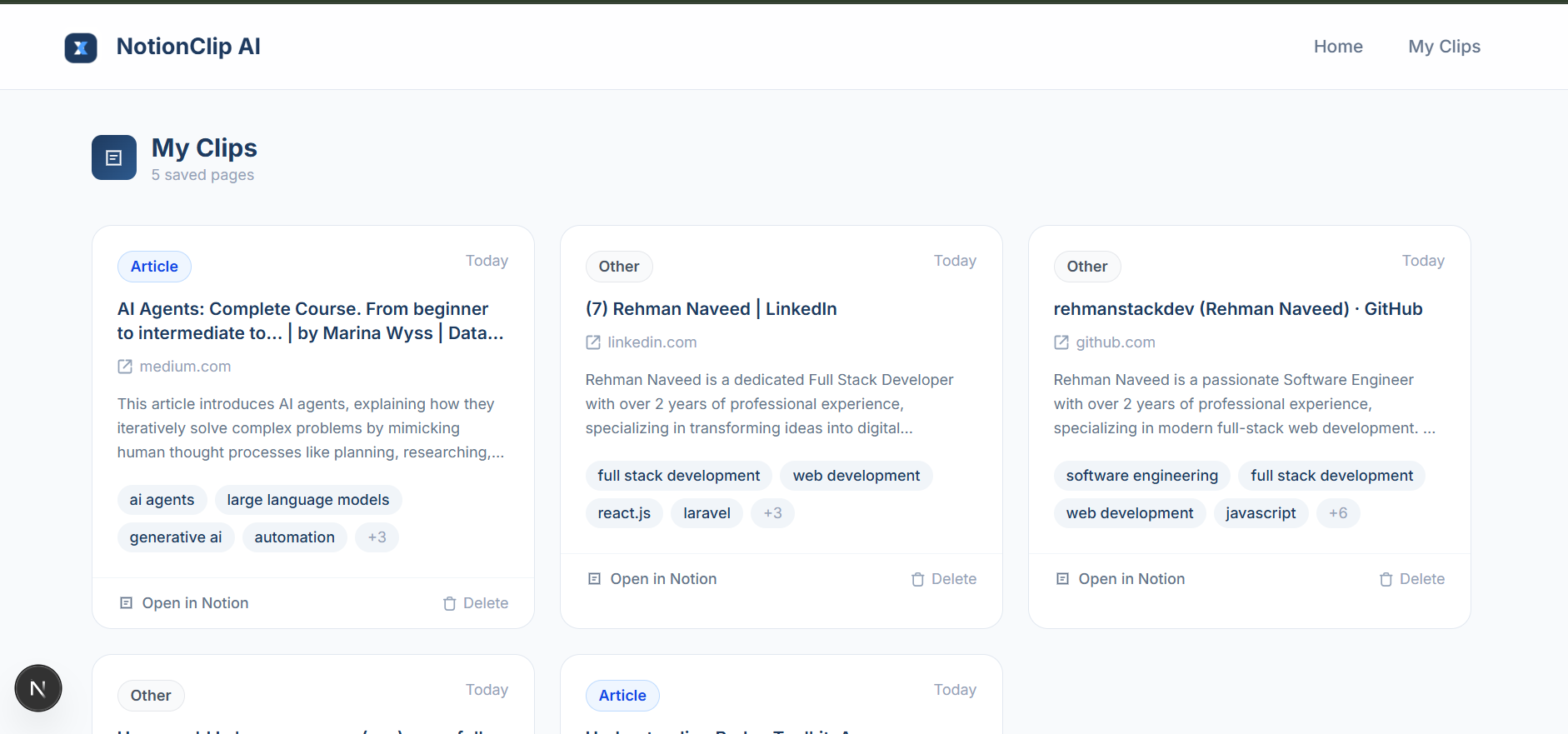
Task: Open the GitHub clip in Notion
Action: tap(1121, 579)
